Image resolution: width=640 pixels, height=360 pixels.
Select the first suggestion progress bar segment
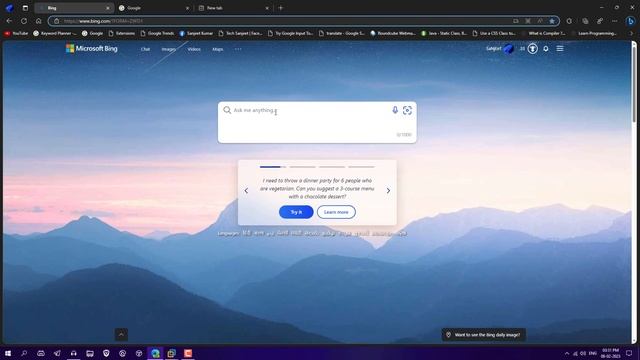click(x=273, y=167)
